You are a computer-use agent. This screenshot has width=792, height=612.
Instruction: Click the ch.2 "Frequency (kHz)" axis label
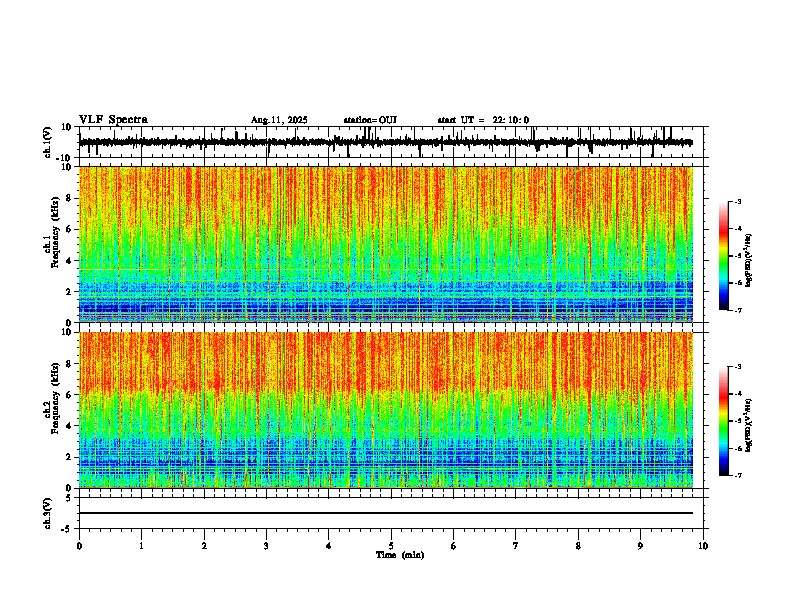click(x=55, y=398)
